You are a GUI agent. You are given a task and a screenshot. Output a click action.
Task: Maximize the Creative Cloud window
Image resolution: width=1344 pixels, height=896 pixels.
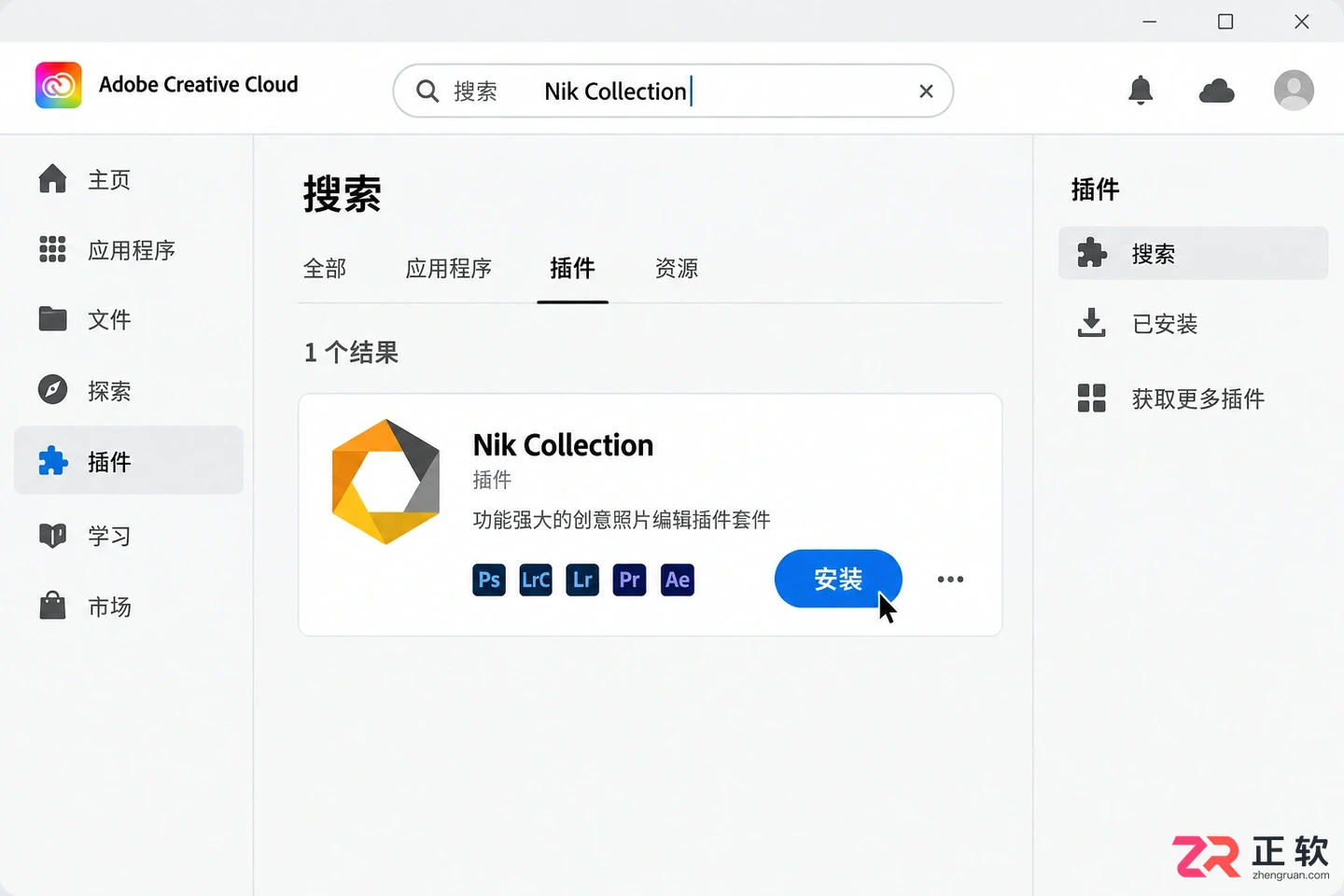tap(1225, 21)
